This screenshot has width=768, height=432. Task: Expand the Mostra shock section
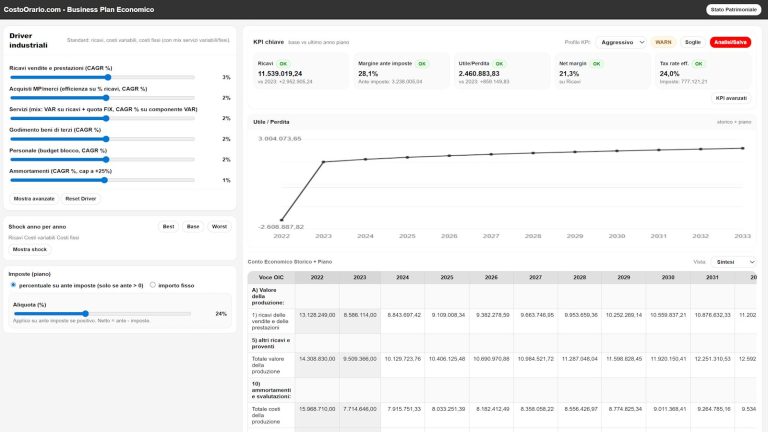click(28, 249)
